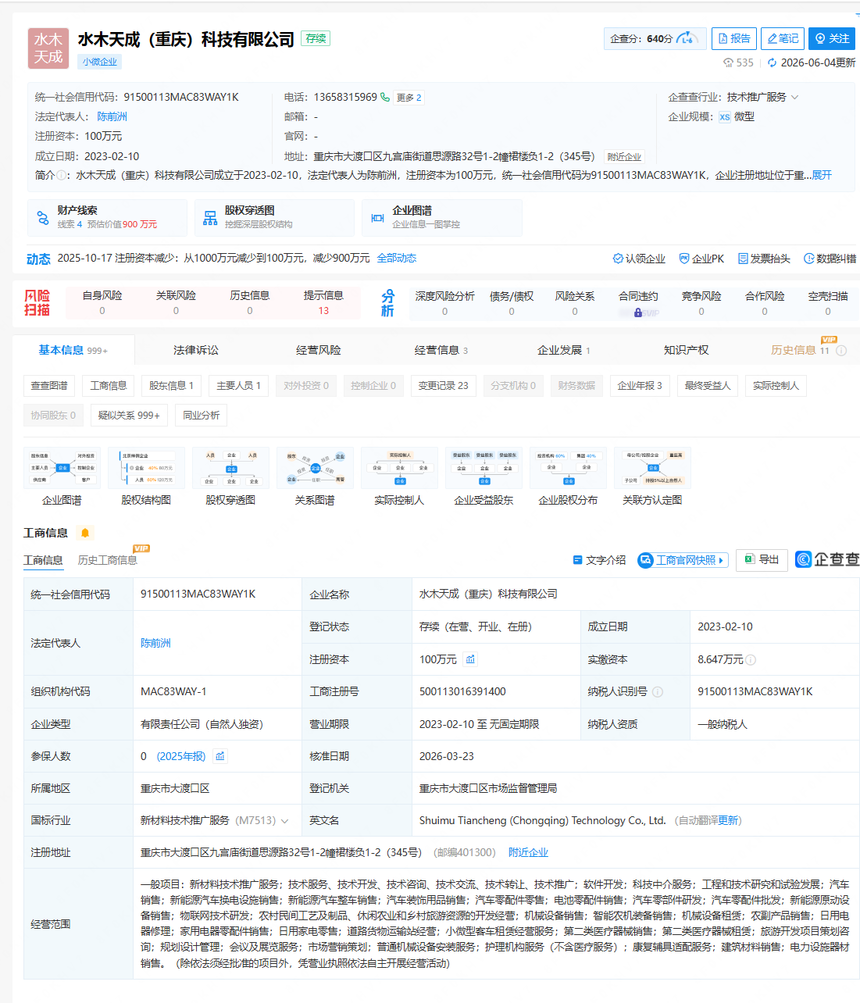Viewport: 860px width, 1003px height.
Task: Click the 笔记 button
Action: tap(783, 39)
